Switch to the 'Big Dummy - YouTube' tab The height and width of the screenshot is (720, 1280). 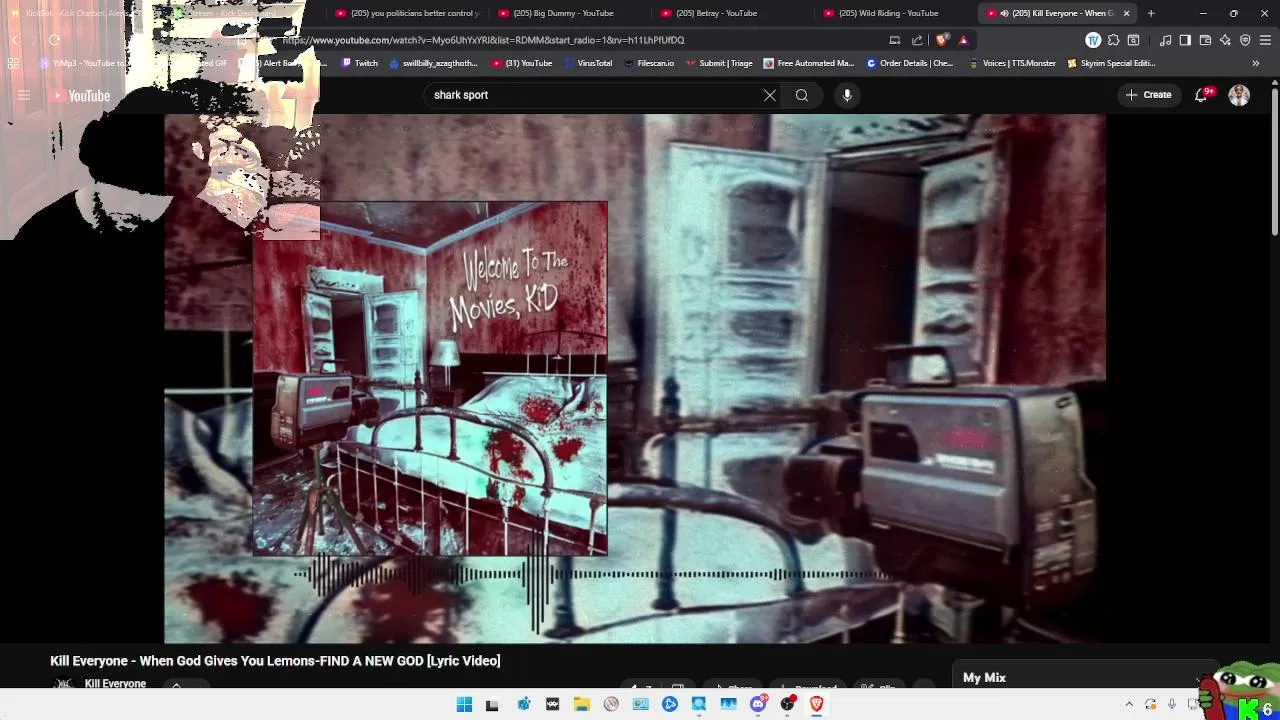tap(571, 13)
